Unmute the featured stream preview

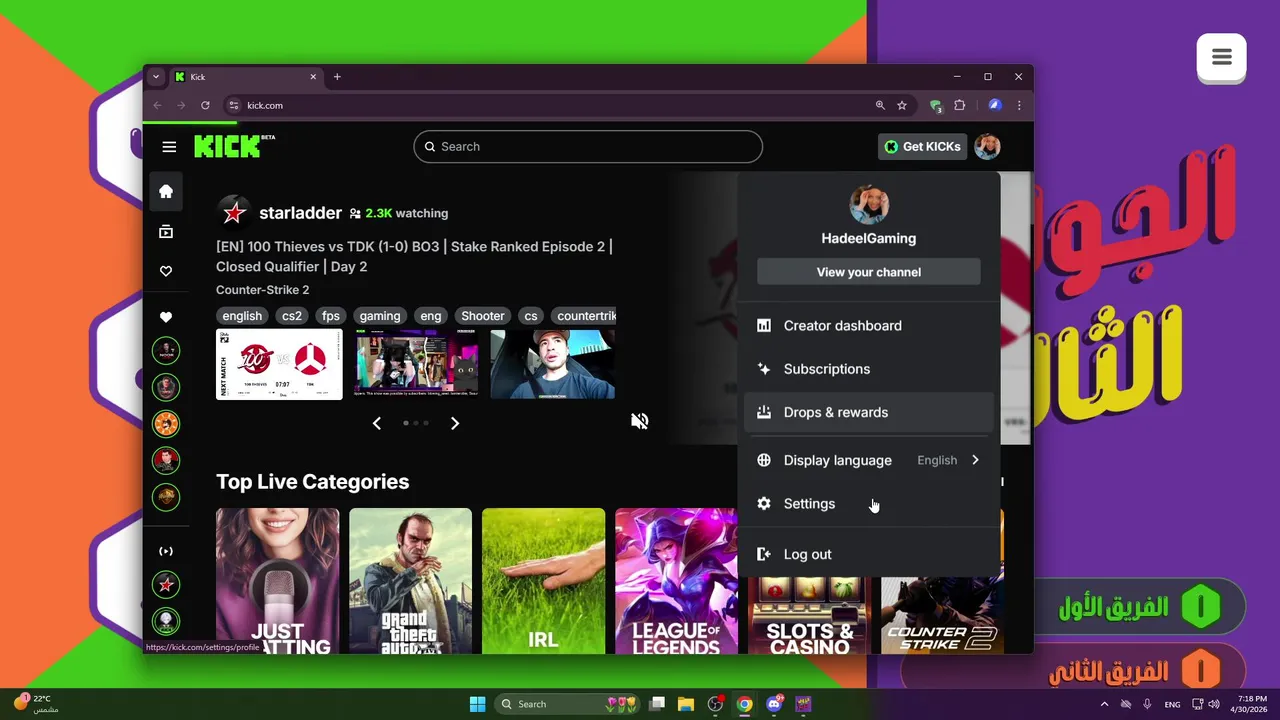[640, 421]
